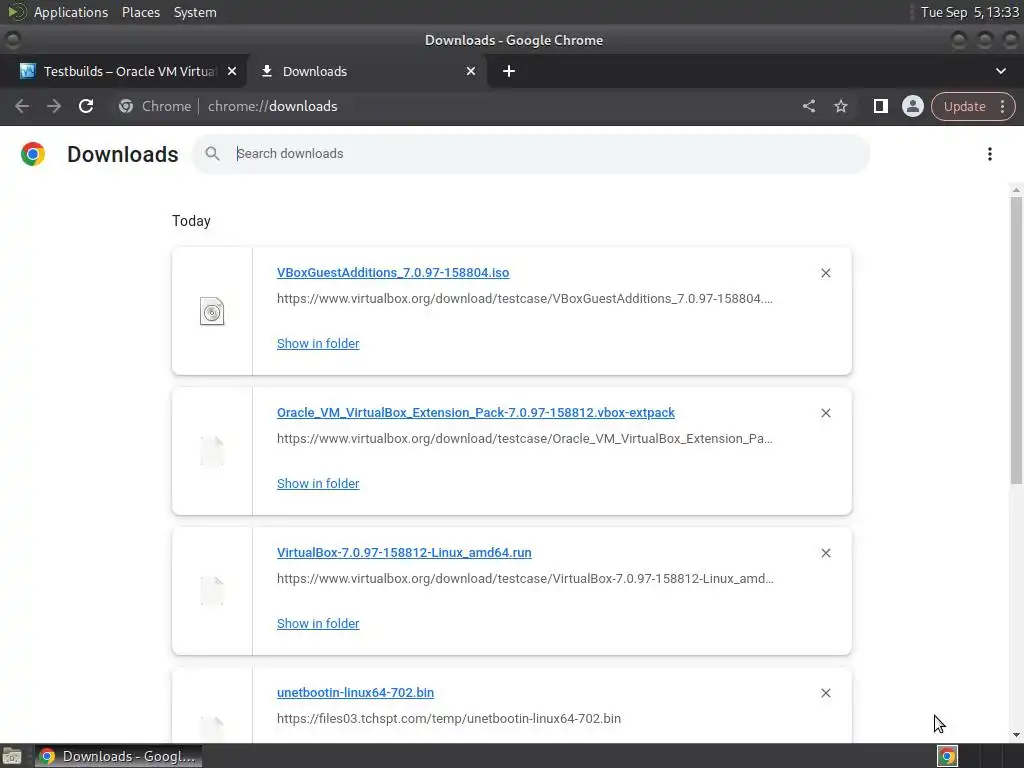Remove VirtualBox Linux_amd64.run from list
This screenshot has height=768, width=1024.
(825, 553)
